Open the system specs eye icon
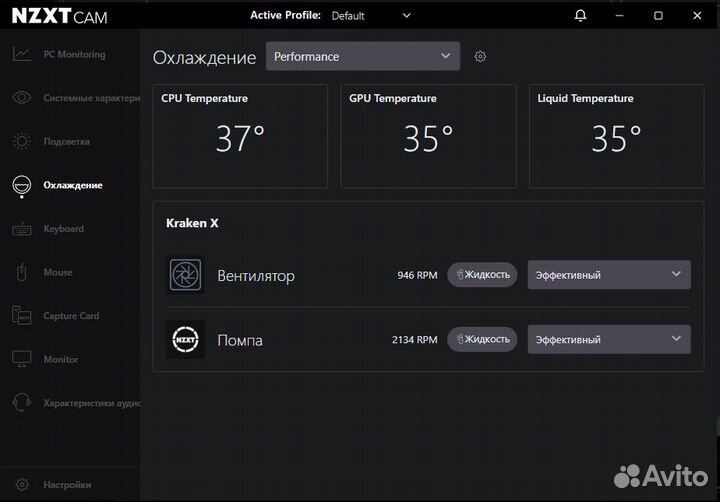The width and height of the screenshot is (720, 502). [21, 98]
